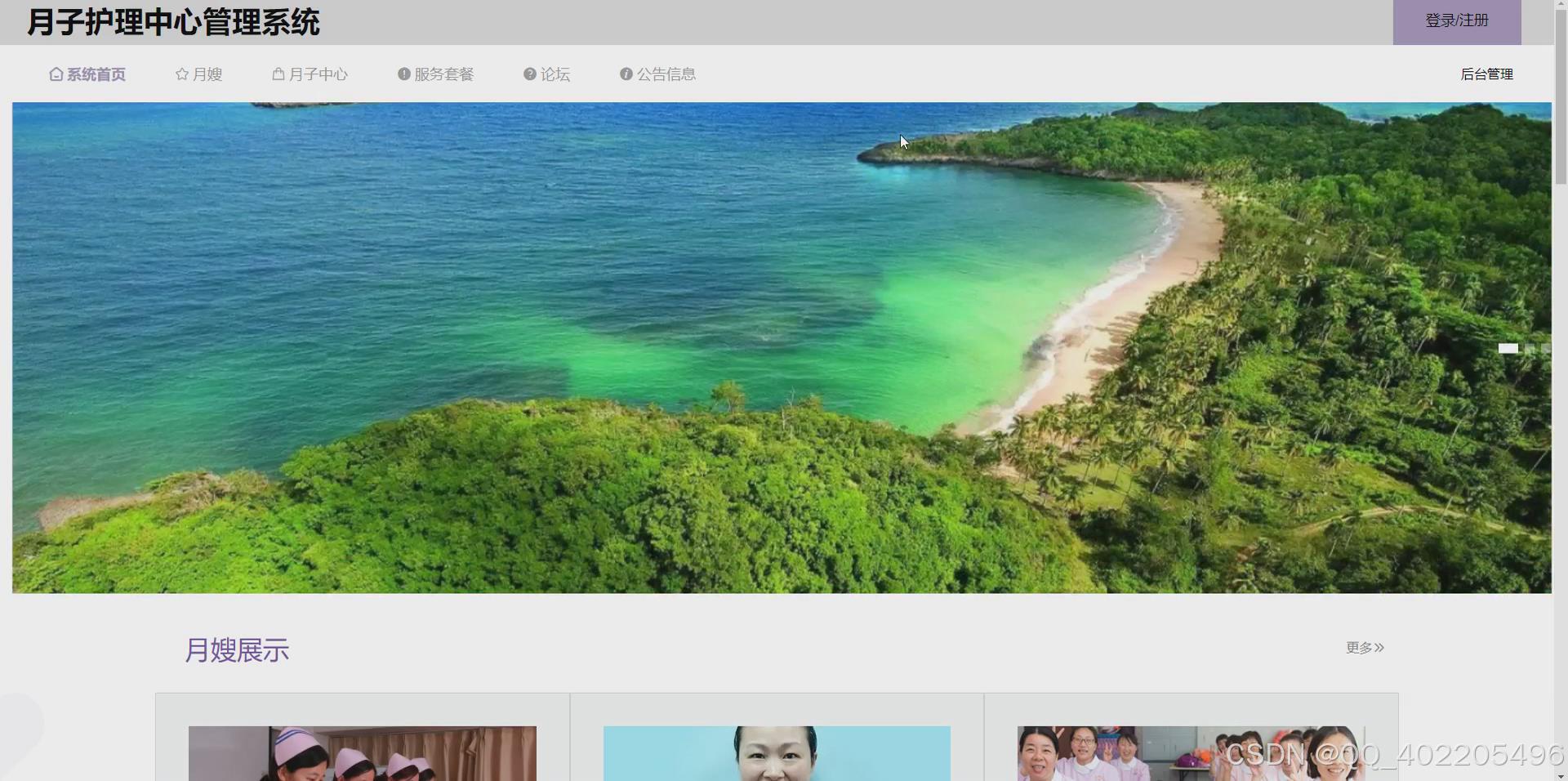Select the first active carousel indicator
Viewport: 1568px width, 781px height.
coord(1508,348)
